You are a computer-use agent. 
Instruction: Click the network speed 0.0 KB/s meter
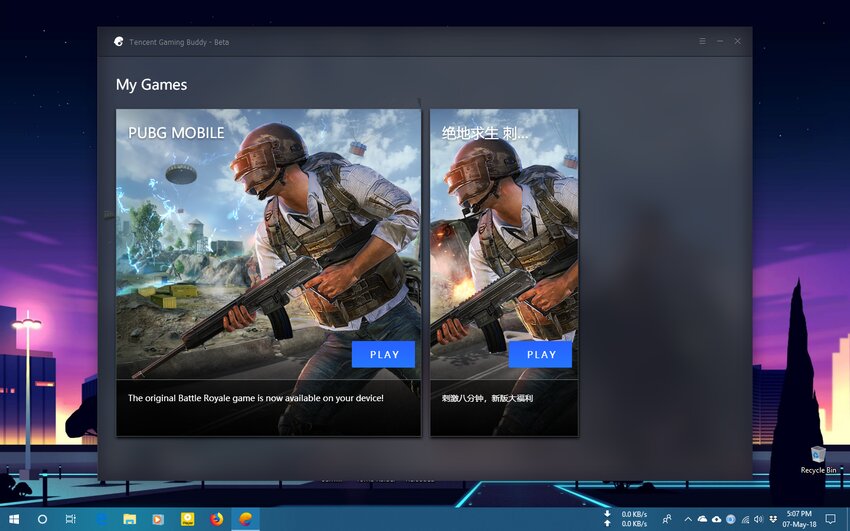(626, 519)
